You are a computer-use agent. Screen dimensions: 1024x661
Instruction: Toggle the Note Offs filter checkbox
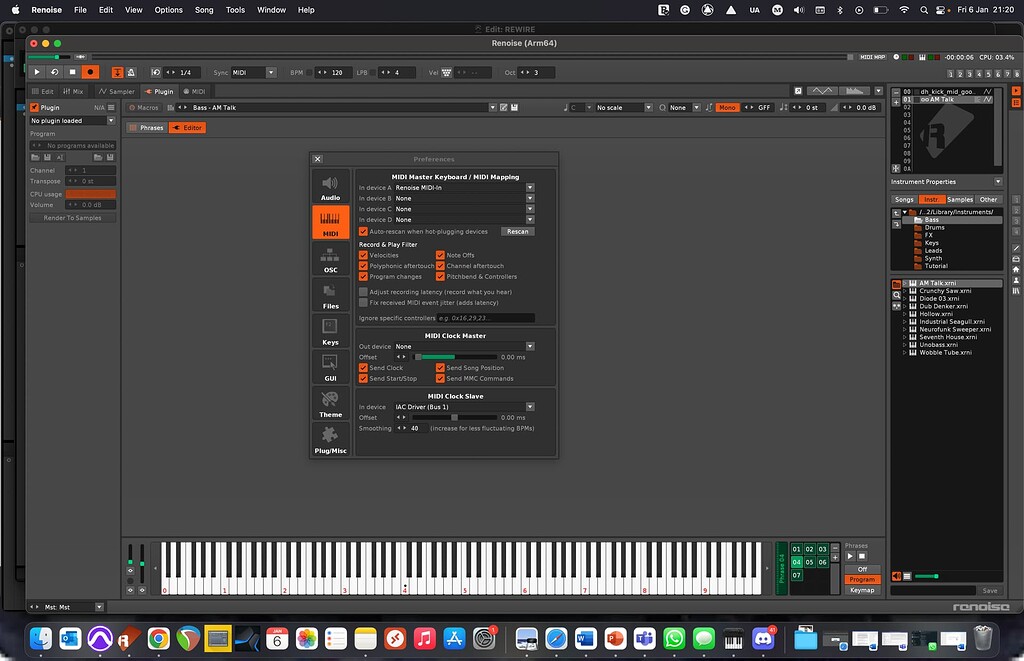pos(440,255)
